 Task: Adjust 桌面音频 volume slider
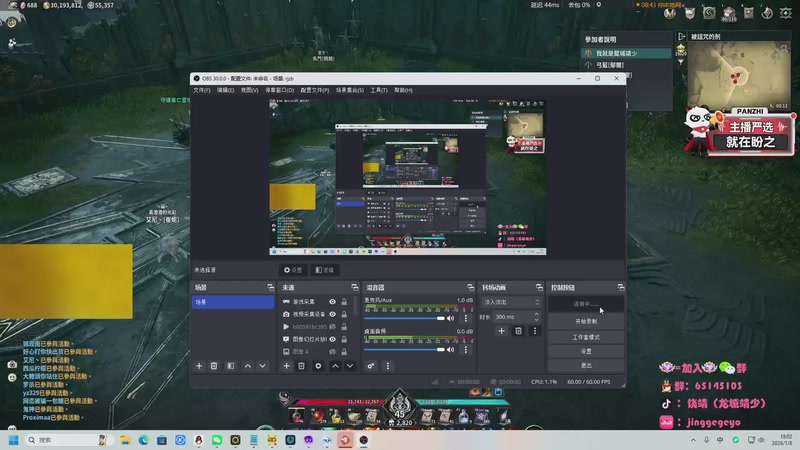(x=404, y=349)
